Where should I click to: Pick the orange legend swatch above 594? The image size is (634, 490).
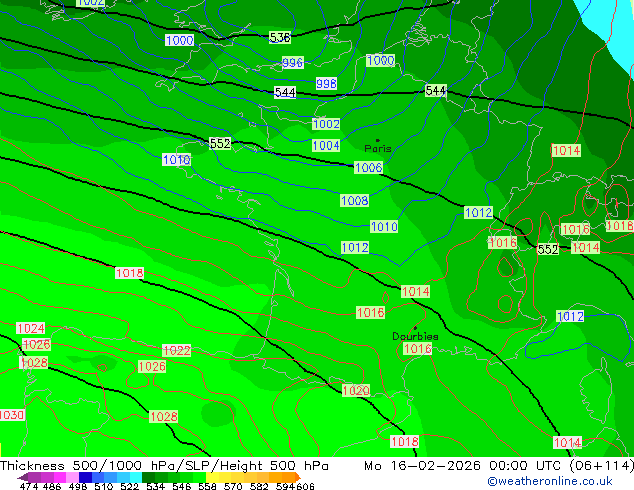point(289,477)
